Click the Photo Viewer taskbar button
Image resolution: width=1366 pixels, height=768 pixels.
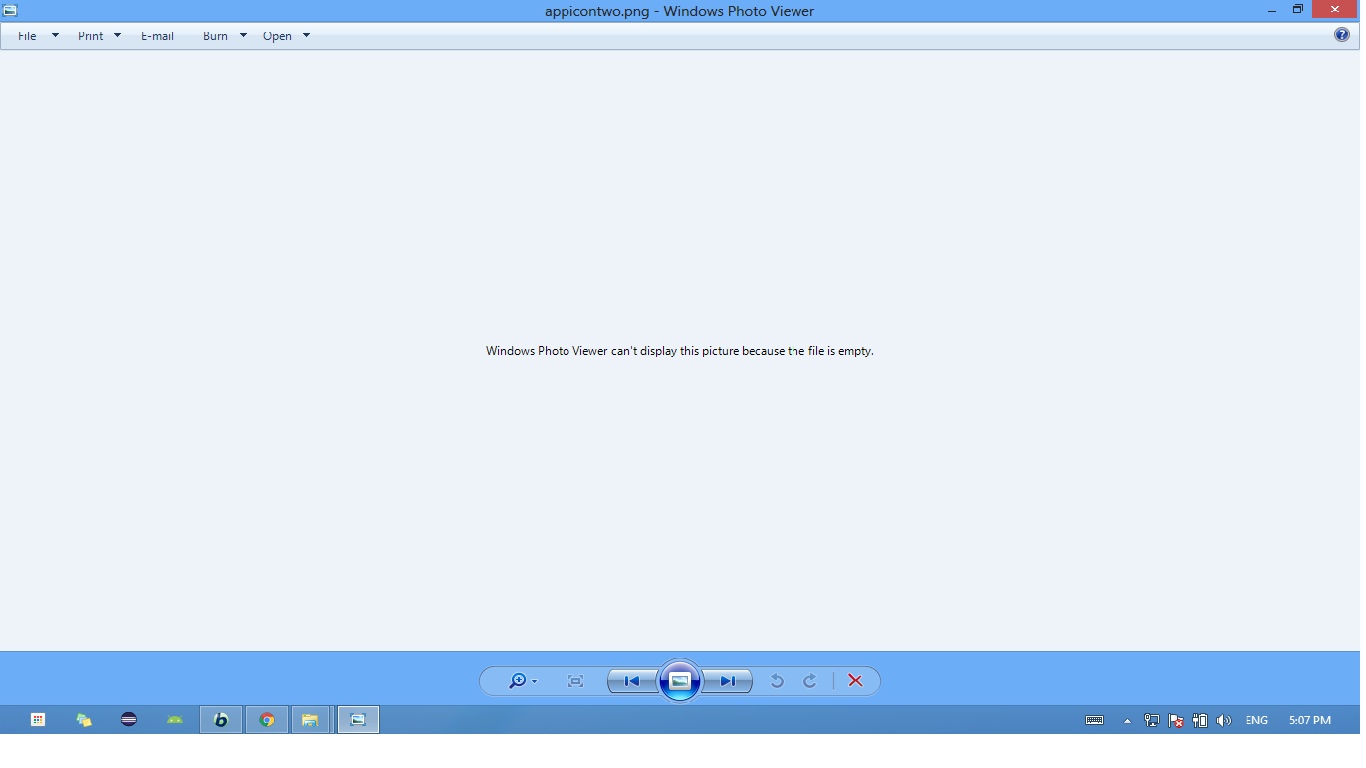click(x=359, y=719)
